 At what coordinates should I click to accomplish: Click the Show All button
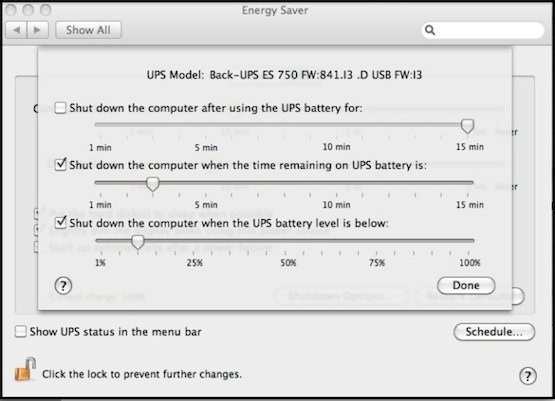pyautogui.click(x=88, y=30)
